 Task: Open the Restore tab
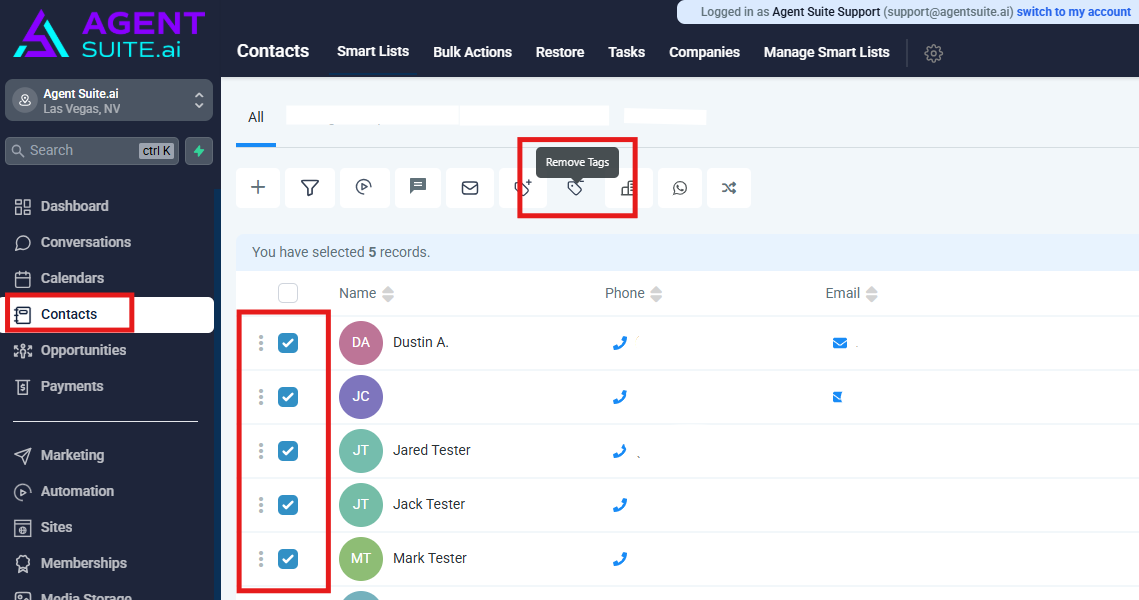[560, 52]
